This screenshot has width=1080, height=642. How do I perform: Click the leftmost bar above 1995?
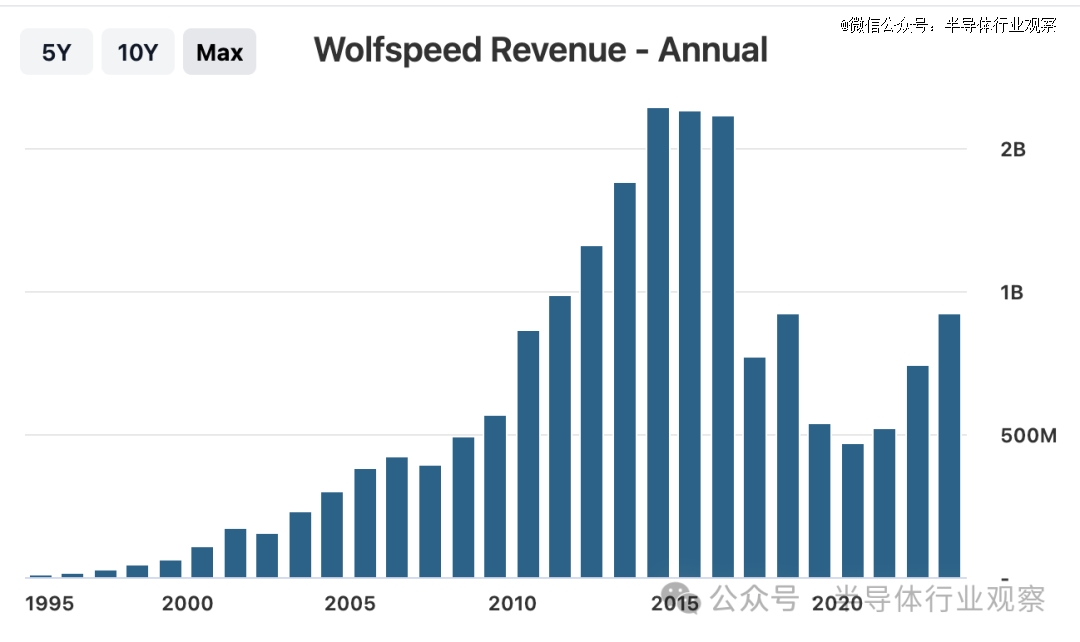click(41, 575)
